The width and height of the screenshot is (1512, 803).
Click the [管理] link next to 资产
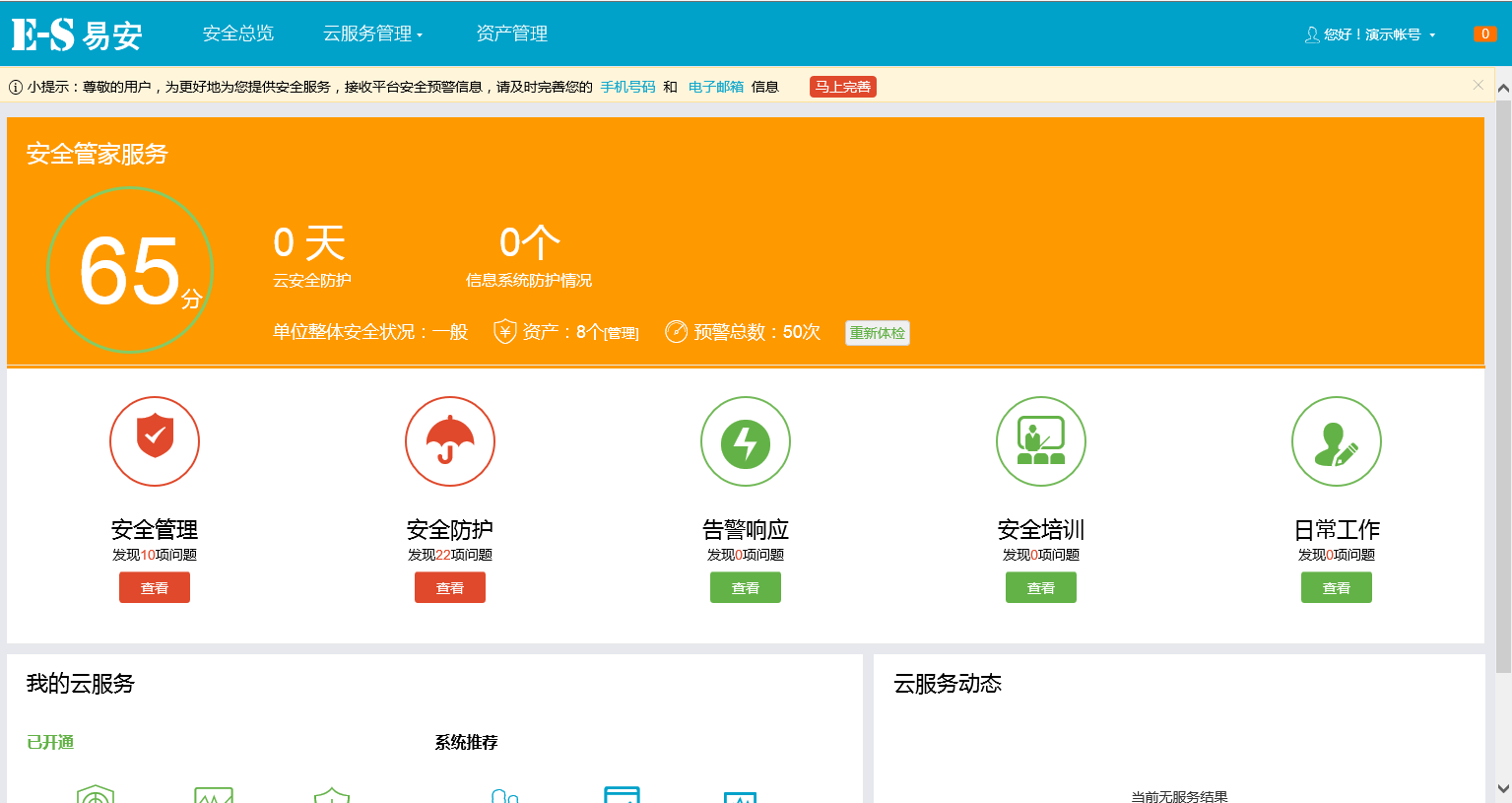[622, 334]
